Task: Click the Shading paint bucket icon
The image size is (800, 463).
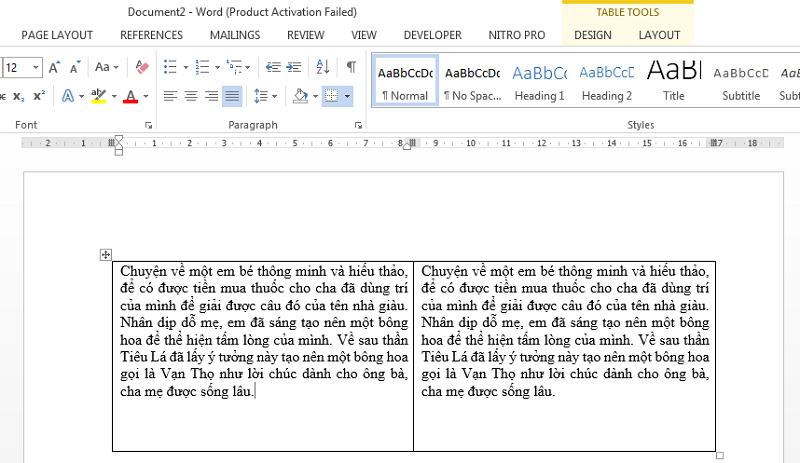Action: click(x=301, y=96)
